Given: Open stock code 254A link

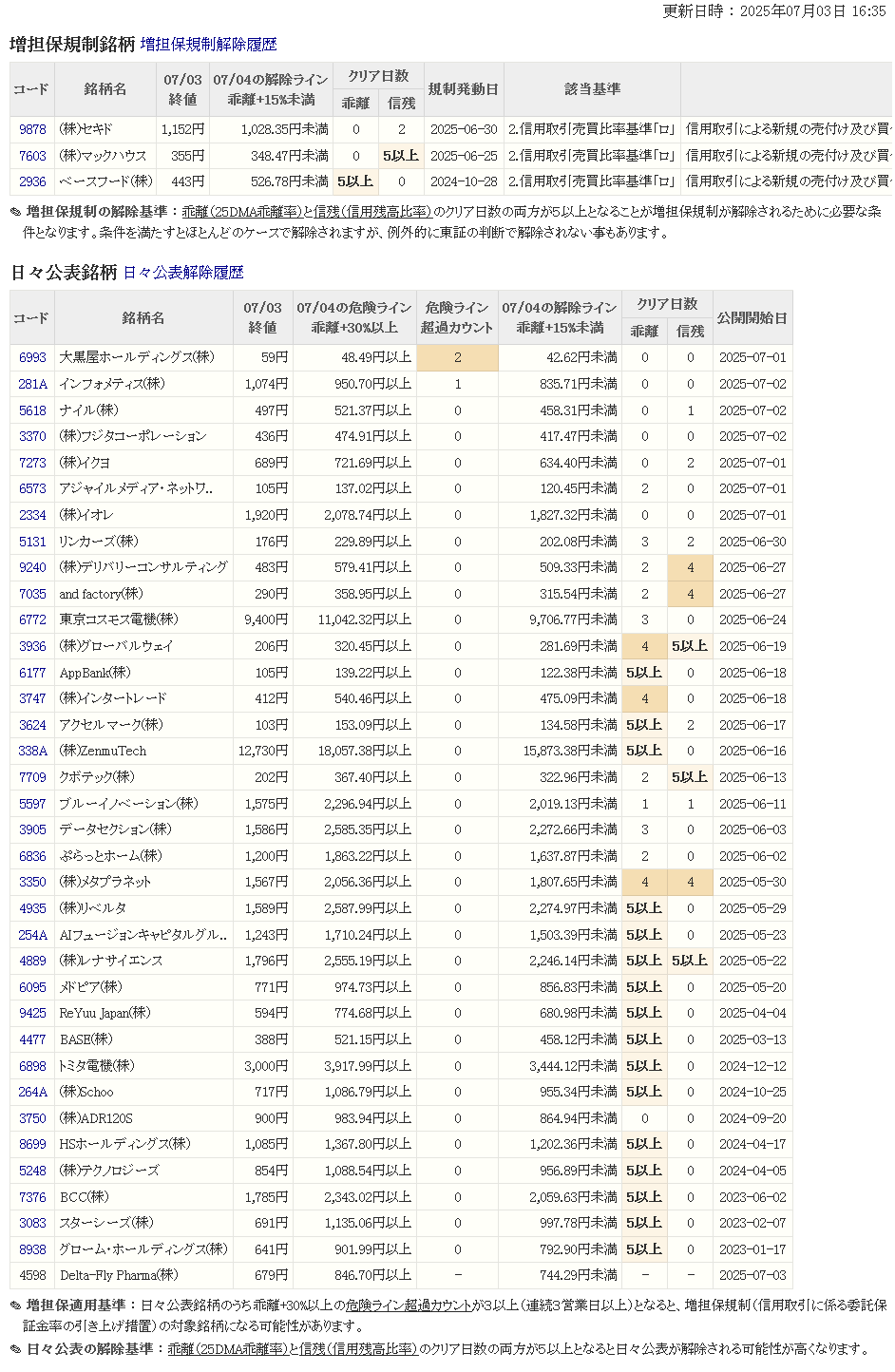Looking at the screenshot, I should click(x=32, y=935).
